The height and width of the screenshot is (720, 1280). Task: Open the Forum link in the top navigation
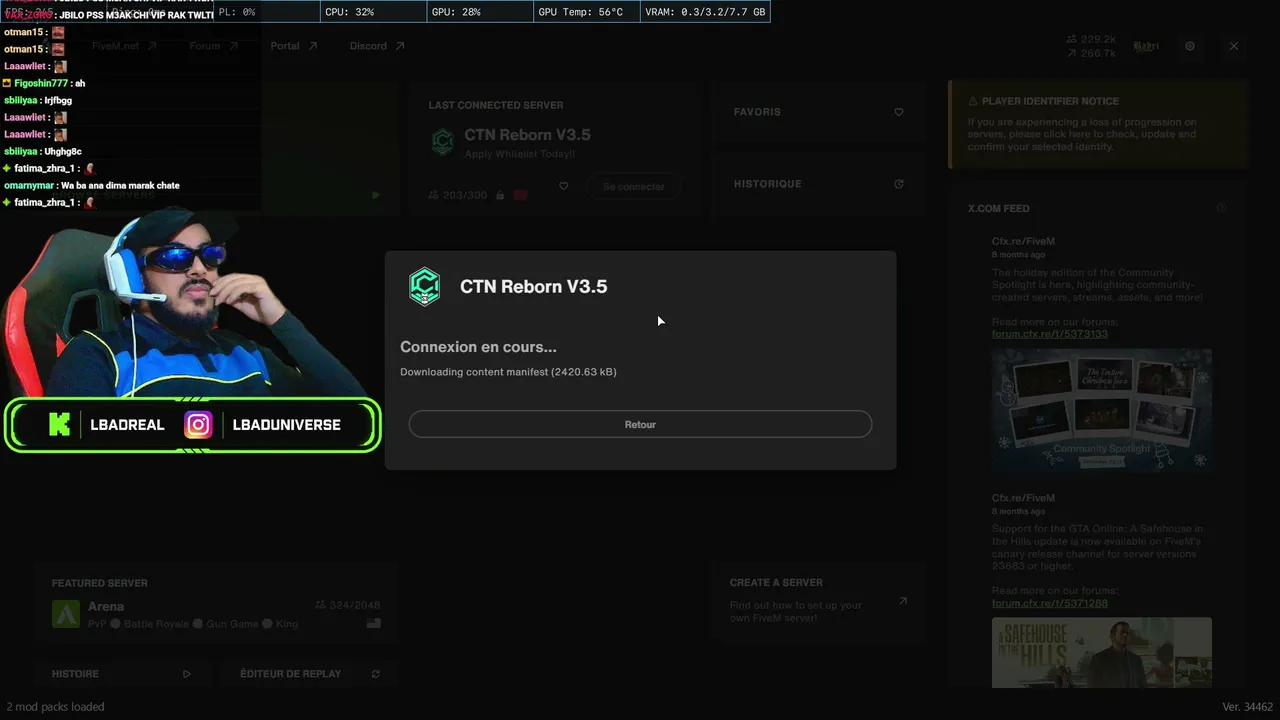(214, 46)
